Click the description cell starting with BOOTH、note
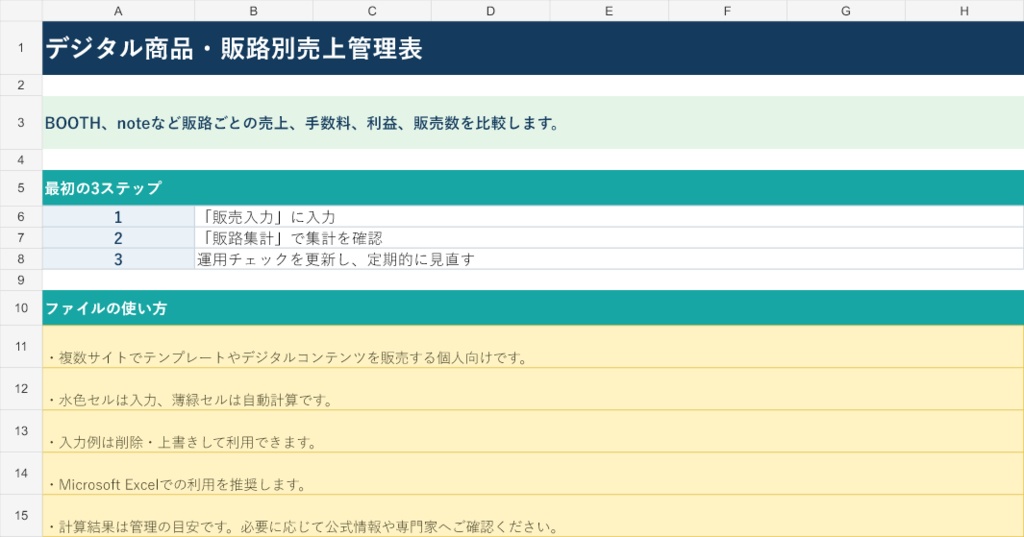Image resolution: width=1024 pixels, height=537 pixels. pyautogui.click(x=533, y=123)
